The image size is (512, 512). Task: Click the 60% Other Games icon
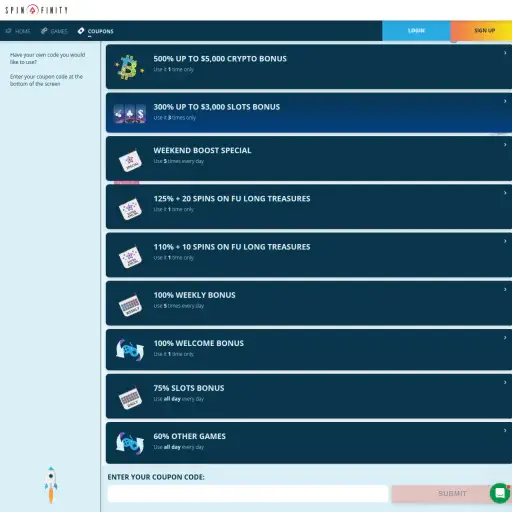(130, 443)
